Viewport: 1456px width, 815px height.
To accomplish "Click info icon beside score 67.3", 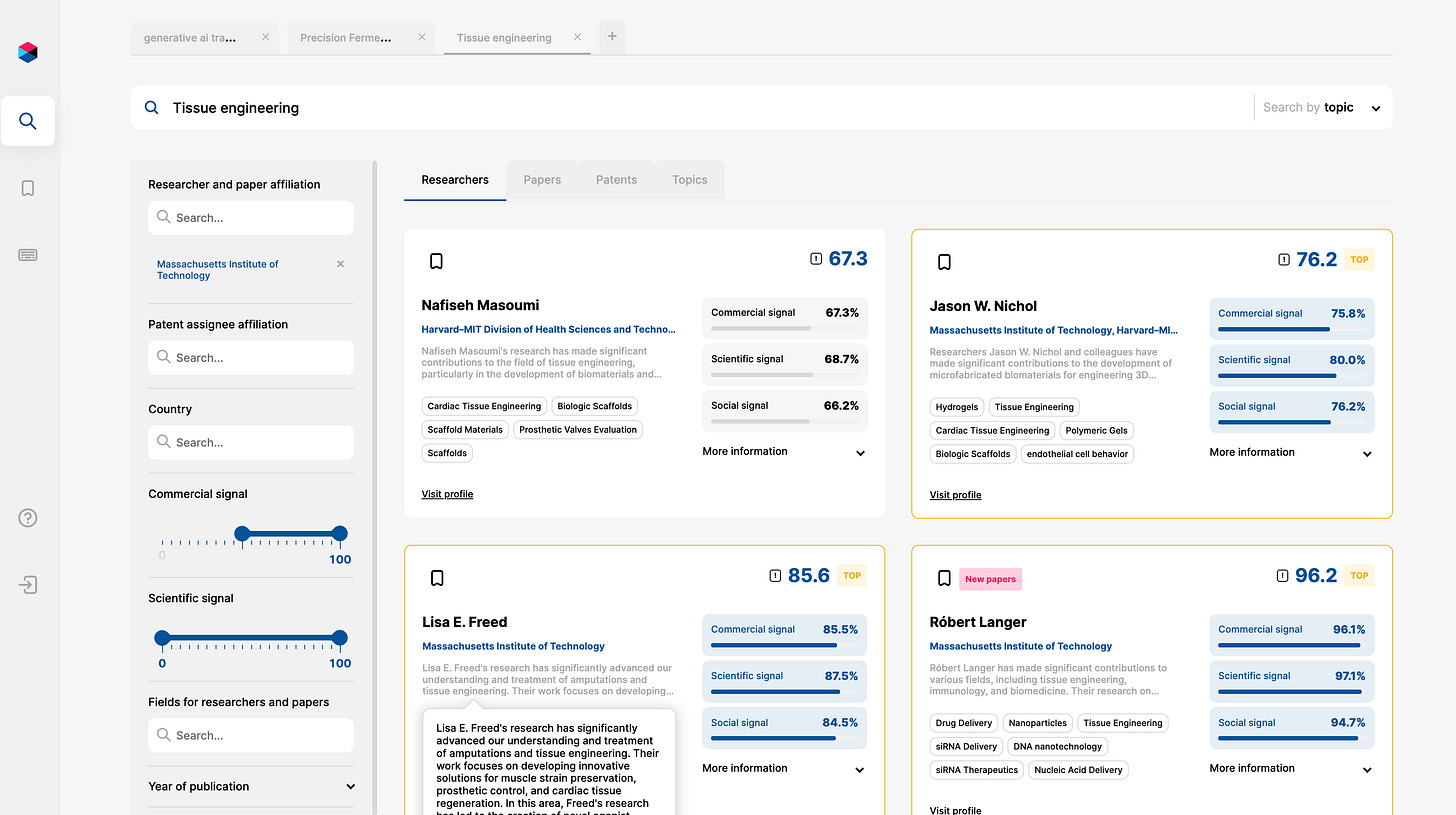I will point(816,259).
